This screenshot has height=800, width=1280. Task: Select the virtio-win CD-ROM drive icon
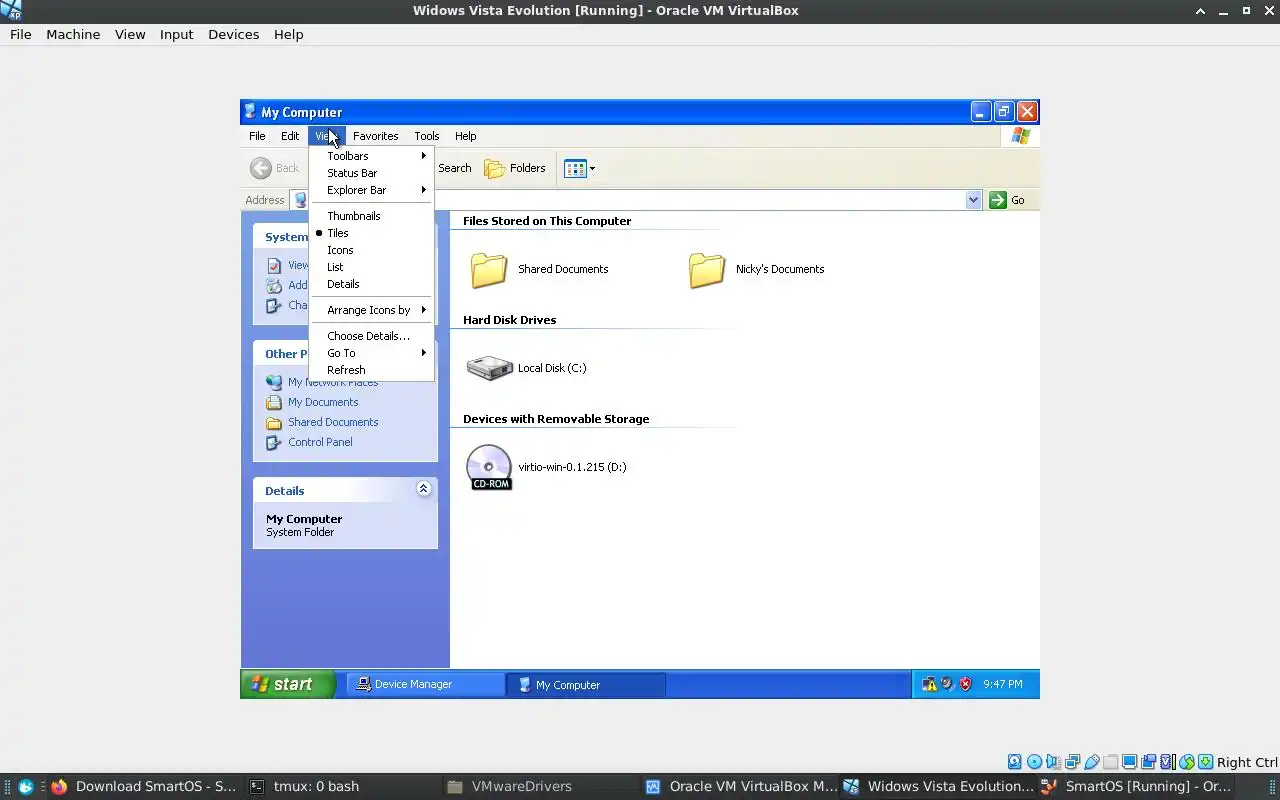[489, 467]
